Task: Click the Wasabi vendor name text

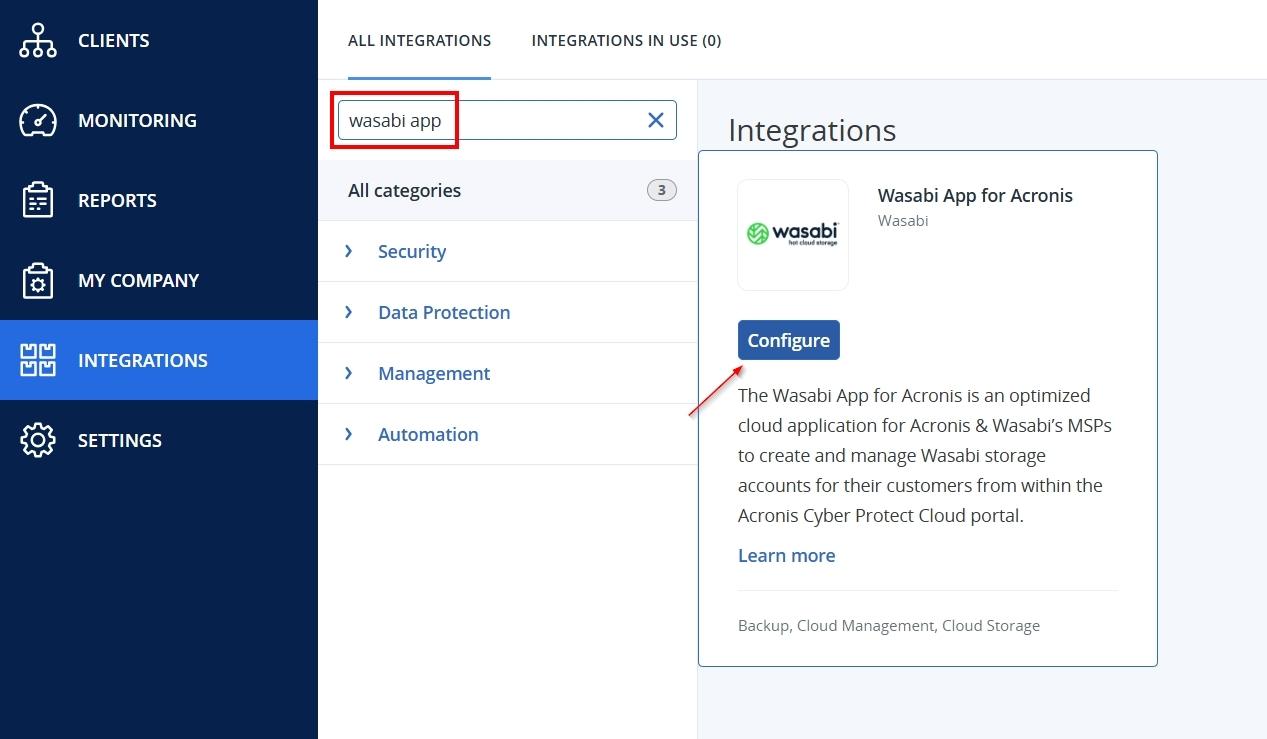Action: pyautogui.click(x=903, y=220)
